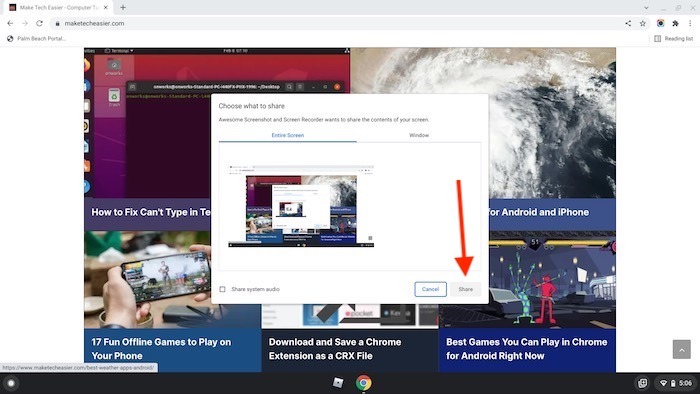The image size is (700, 394).
Task: Click the browser forward arrow
Action: tap(25, 23)
